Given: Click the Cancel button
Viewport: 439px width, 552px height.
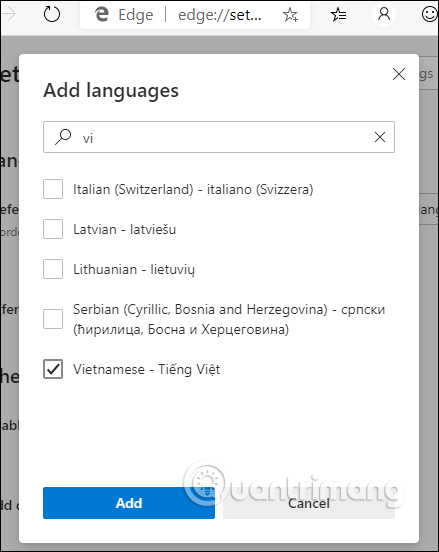Looking at the screenshot, I should (x=309, y=503).
